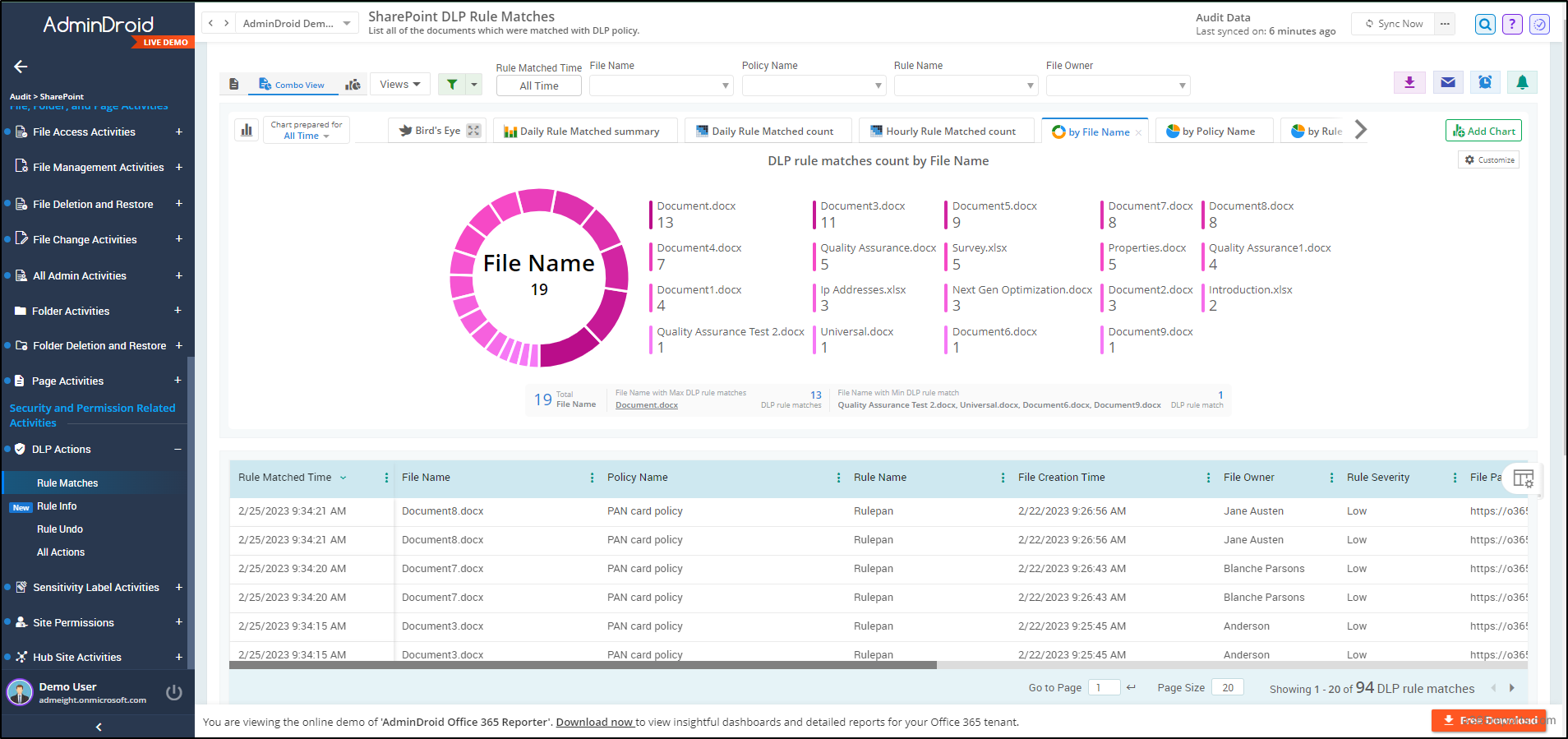Click the Download now link
Screen dimensions: 1568x739
click(594, 722)
